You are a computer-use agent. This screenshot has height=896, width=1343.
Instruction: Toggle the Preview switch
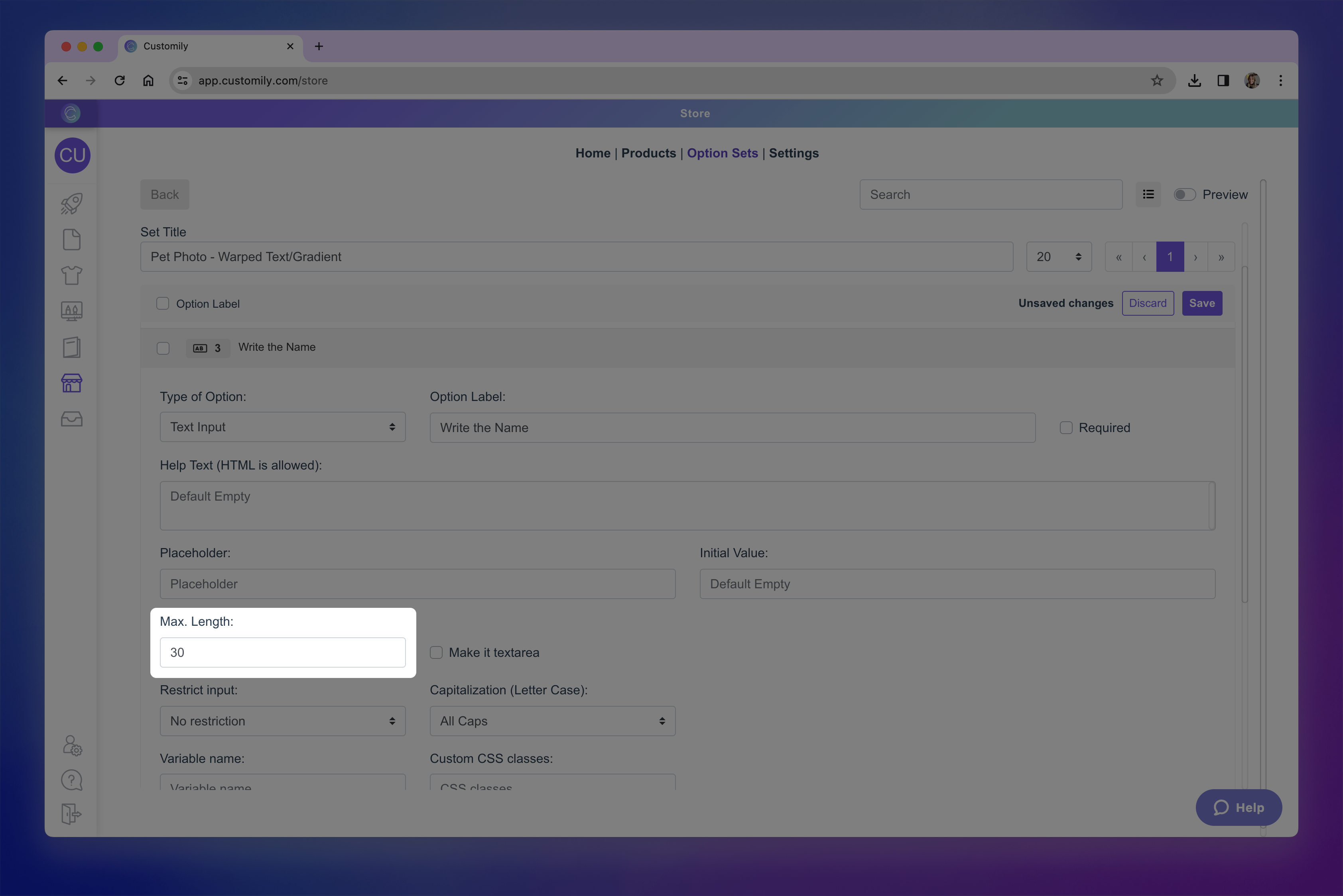pos(1185,194)
